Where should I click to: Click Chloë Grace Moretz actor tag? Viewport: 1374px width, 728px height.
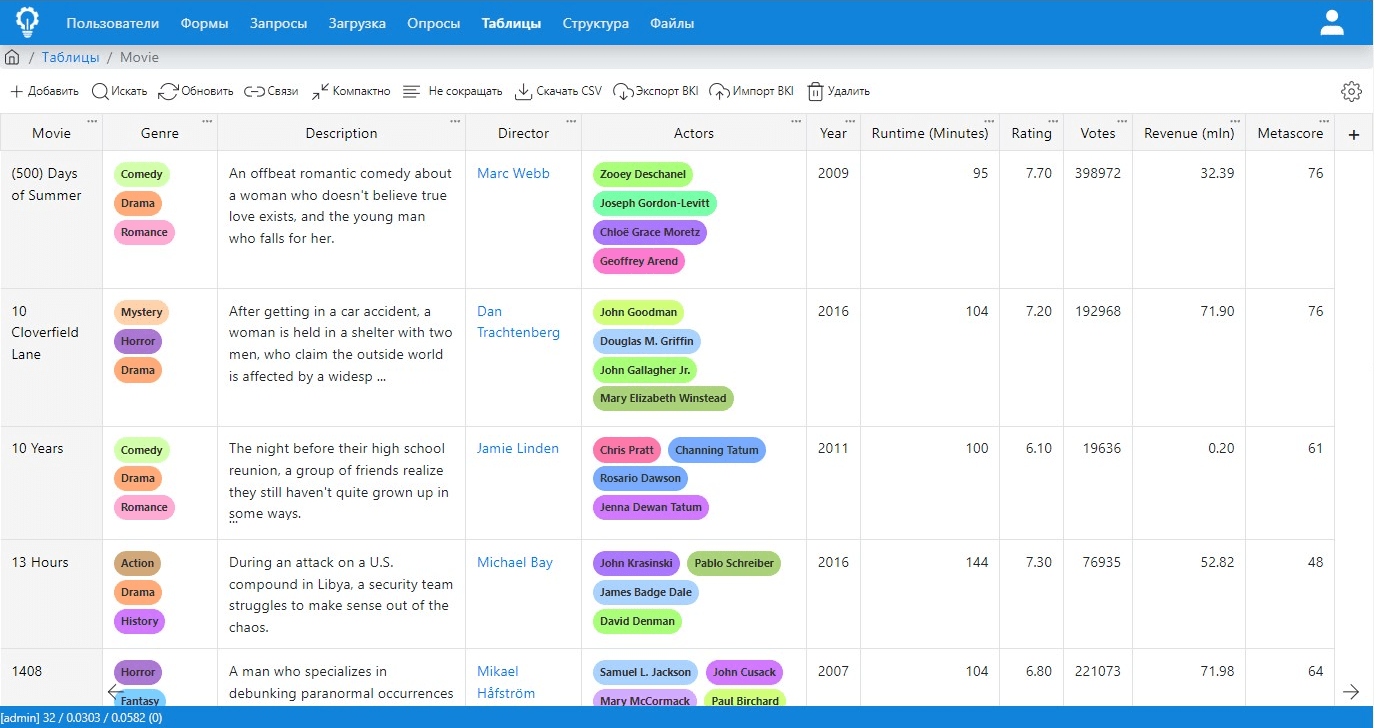(650, 232)
